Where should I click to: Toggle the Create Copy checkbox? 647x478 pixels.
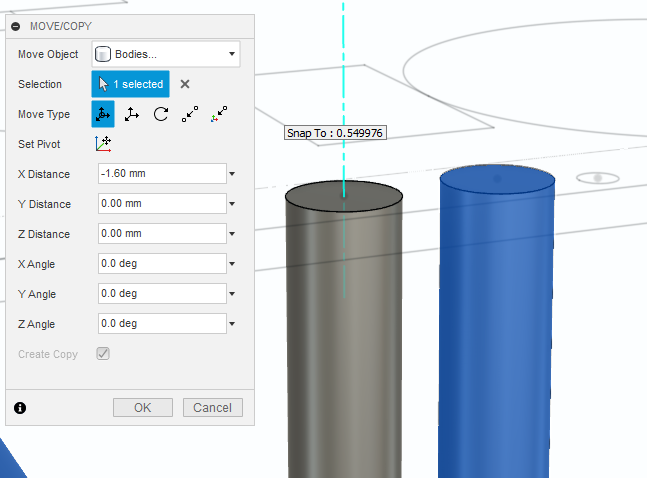pos(103,354)
